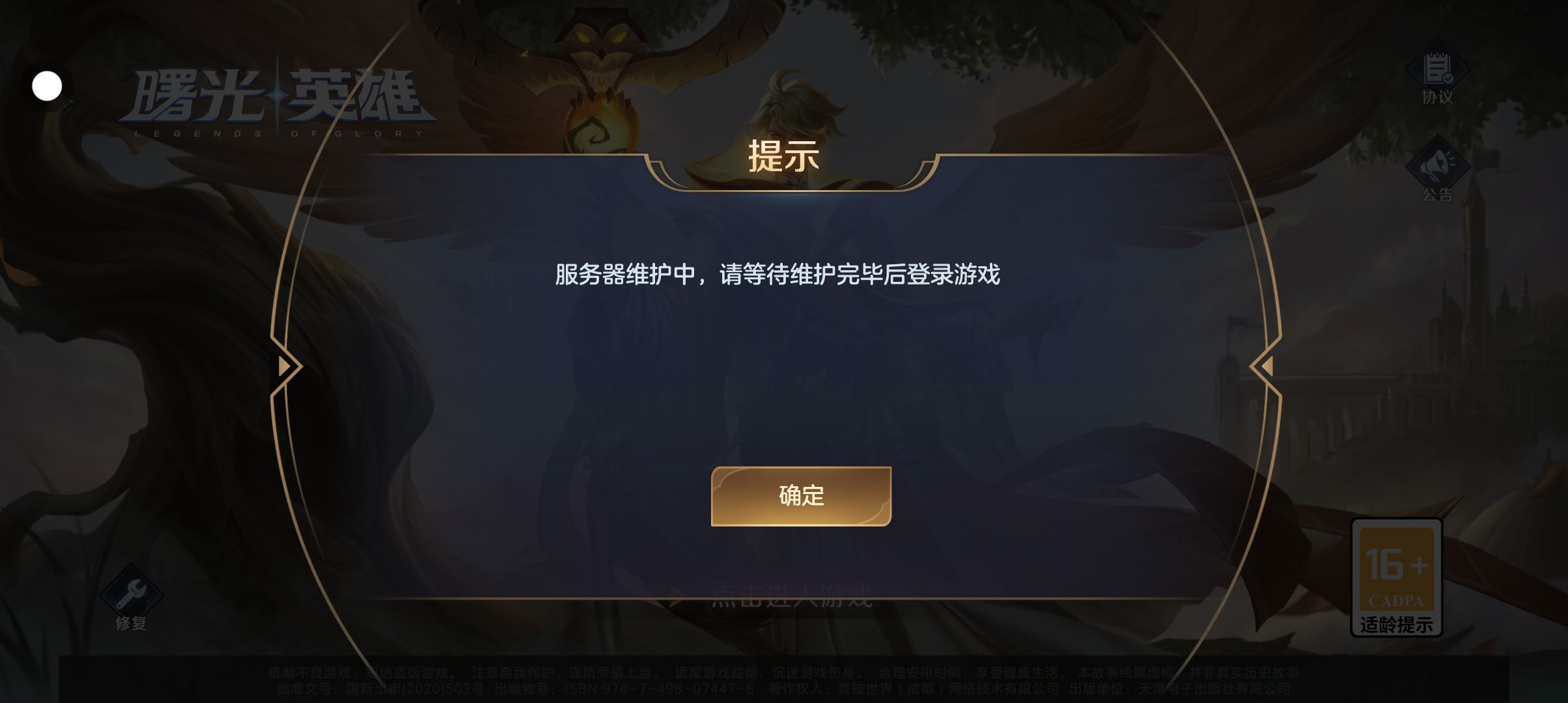
Task: Click the 服务器维护中 maintenance message text
Action: pyautogui.click(x=777, y=275)
